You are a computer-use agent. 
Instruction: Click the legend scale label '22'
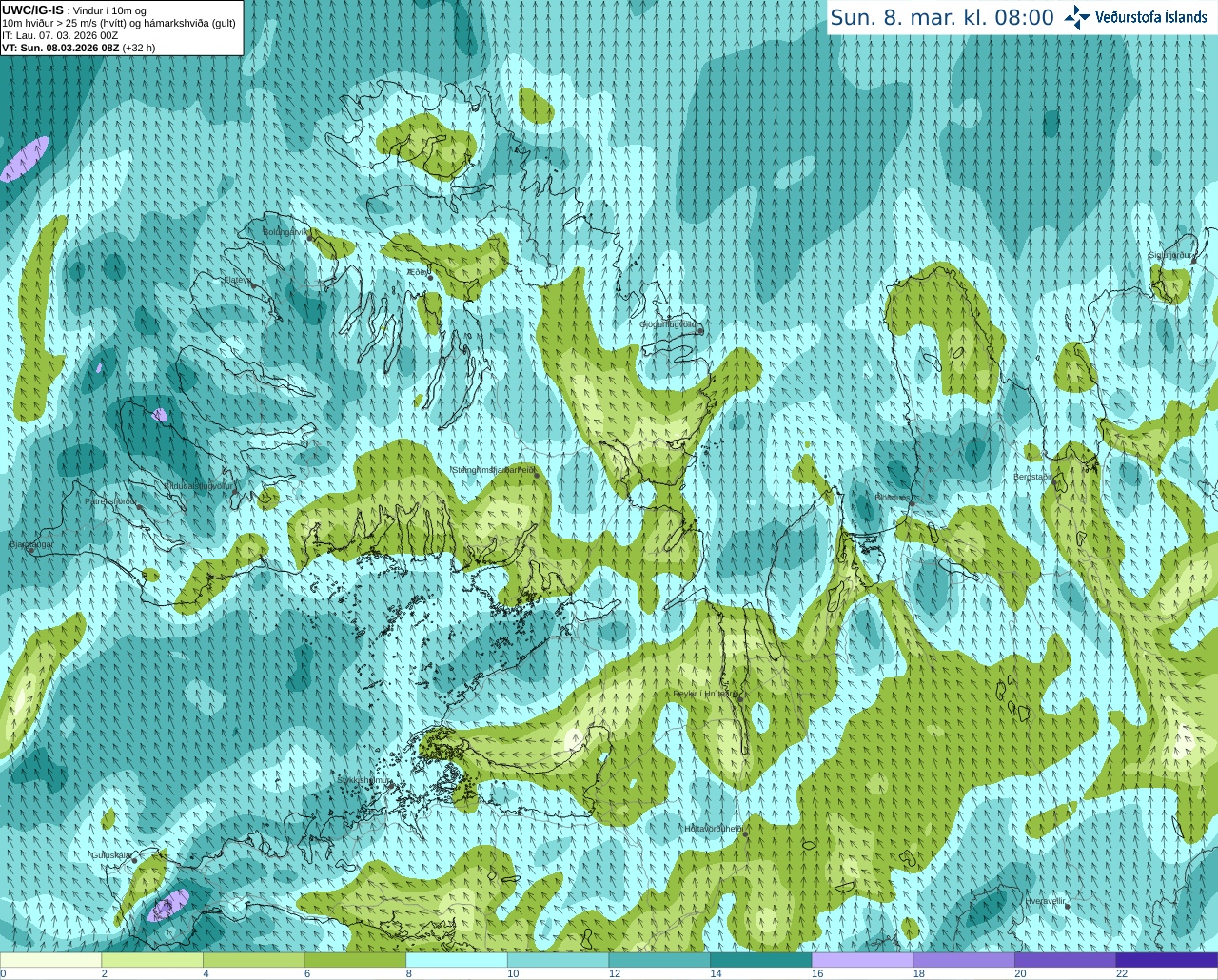(1122, 973)
